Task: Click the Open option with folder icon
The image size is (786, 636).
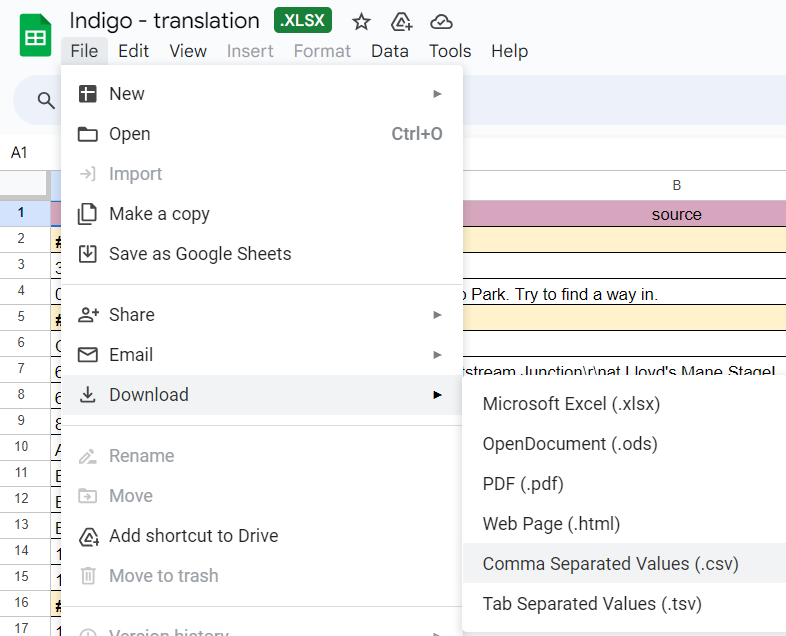Action: (x=129, y=134)
